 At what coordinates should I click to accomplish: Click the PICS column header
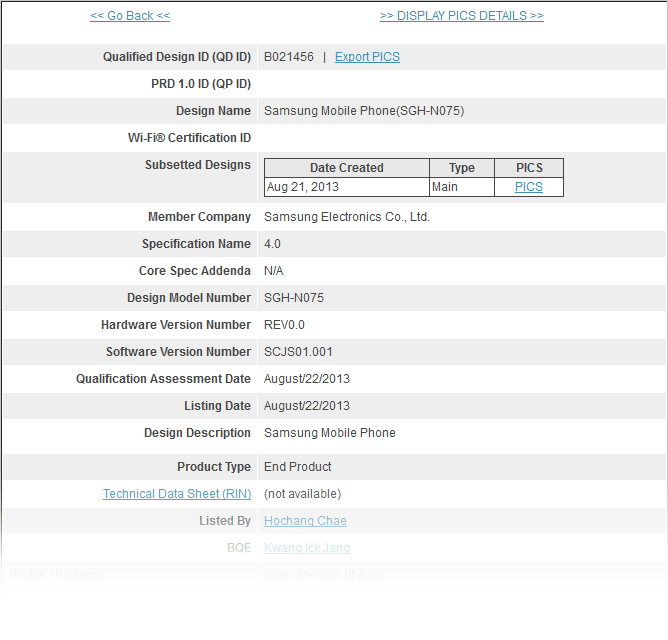529,168
